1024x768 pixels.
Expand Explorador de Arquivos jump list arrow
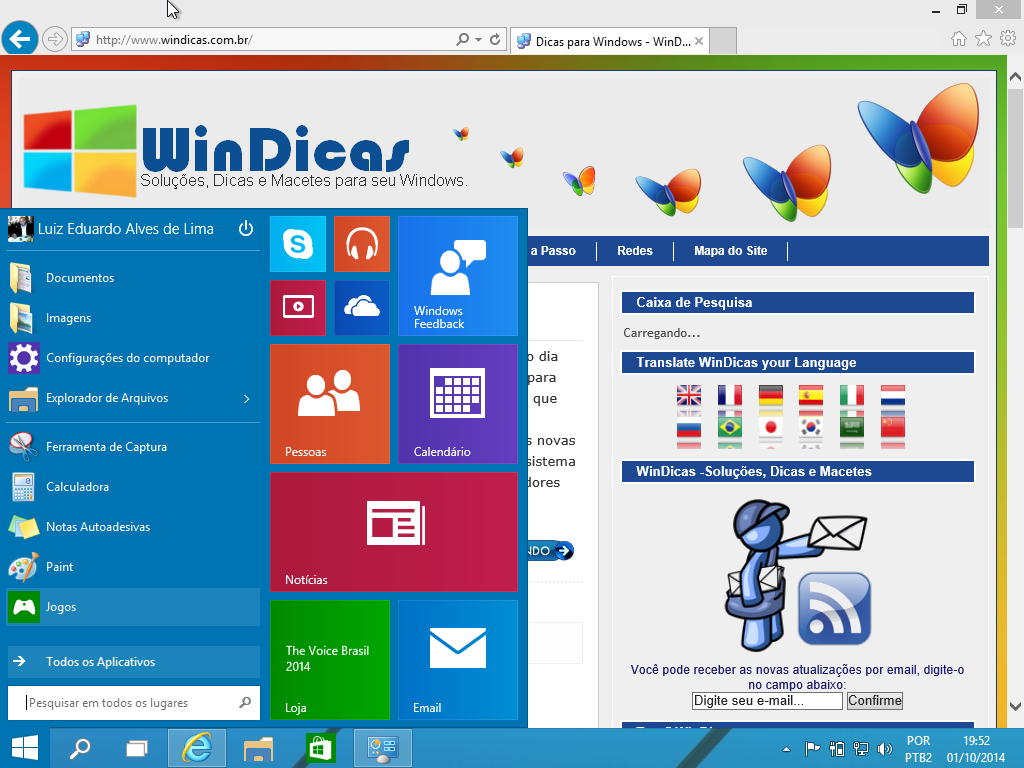coord(247,398)
